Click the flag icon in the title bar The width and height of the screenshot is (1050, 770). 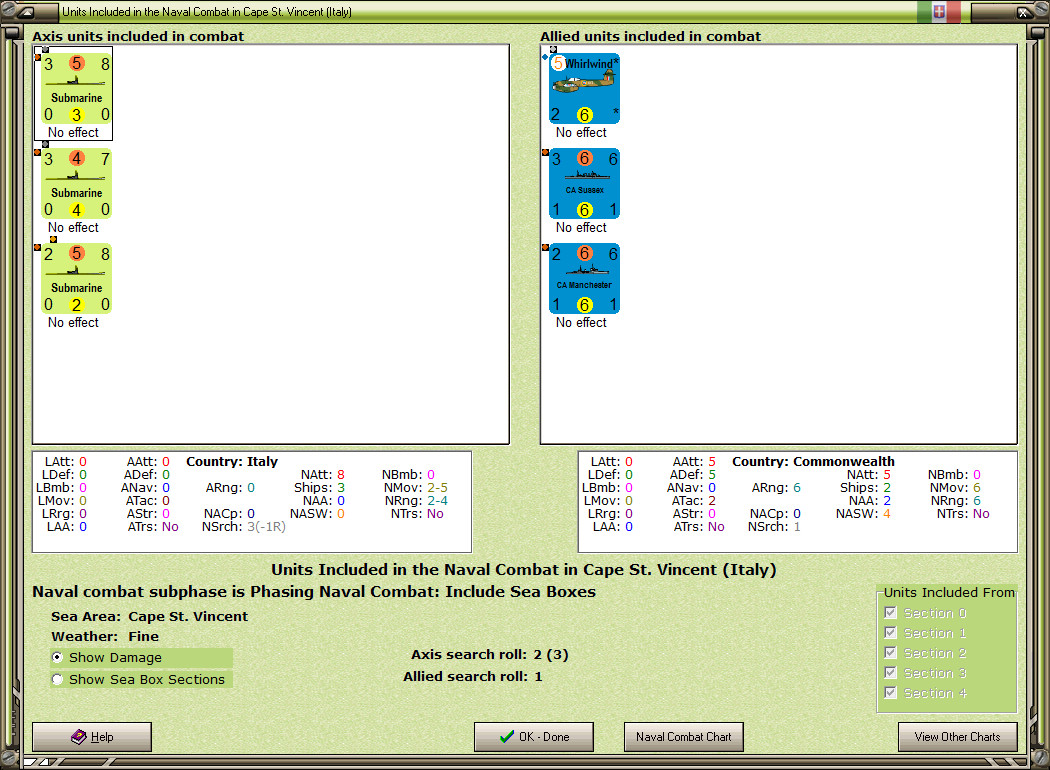point(939,11)
